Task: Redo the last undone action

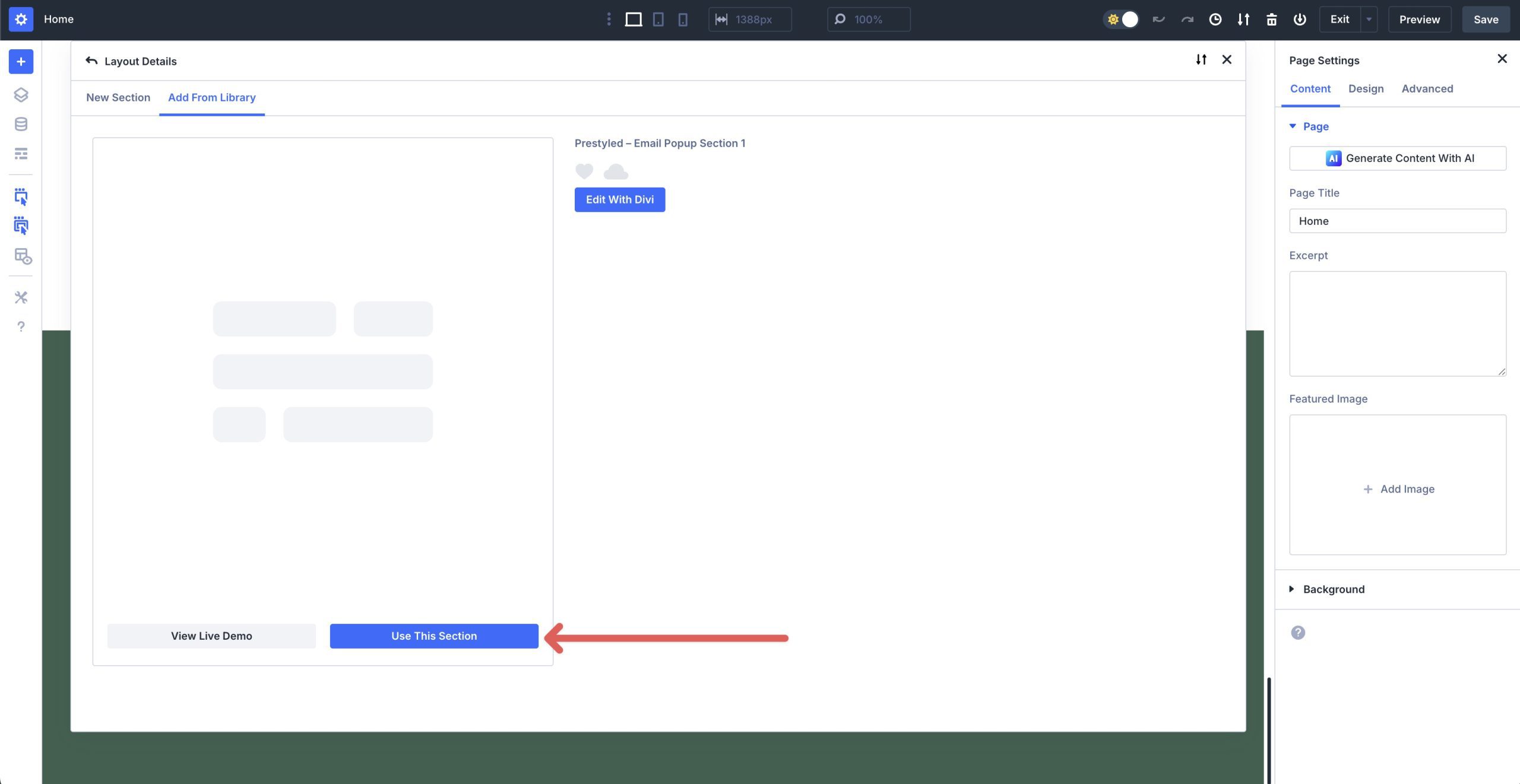Action: tap(1186, 19)
